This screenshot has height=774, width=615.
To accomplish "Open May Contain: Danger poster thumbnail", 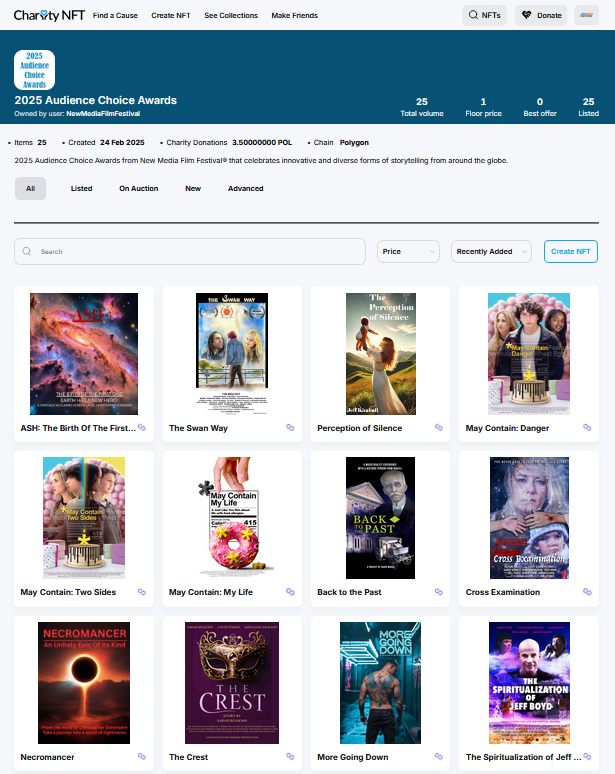I will [x=529, y=354].
